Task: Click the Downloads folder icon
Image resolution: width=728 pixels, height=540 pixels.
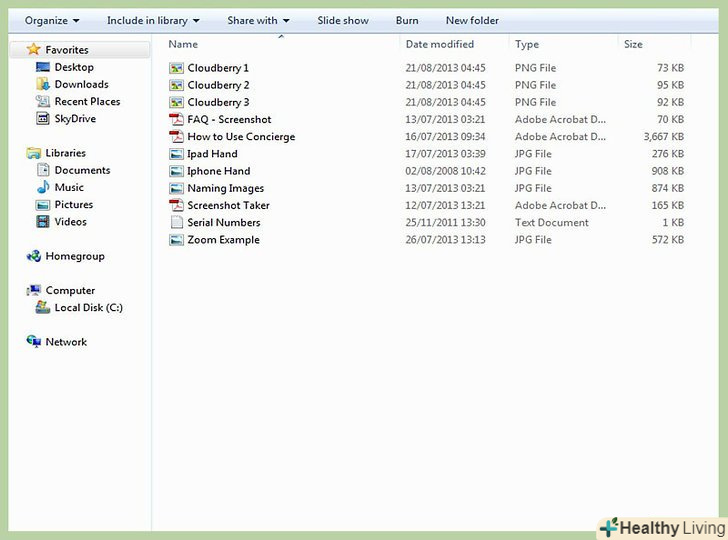Action: (x=43, y=84)
